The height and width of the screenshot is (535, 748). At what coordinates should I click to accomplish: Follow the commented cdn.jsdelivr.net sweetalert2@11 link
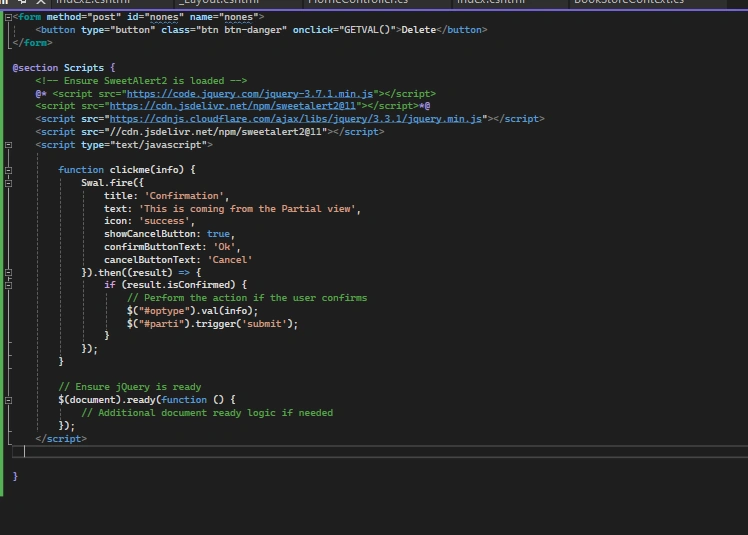tap(232, 106)
